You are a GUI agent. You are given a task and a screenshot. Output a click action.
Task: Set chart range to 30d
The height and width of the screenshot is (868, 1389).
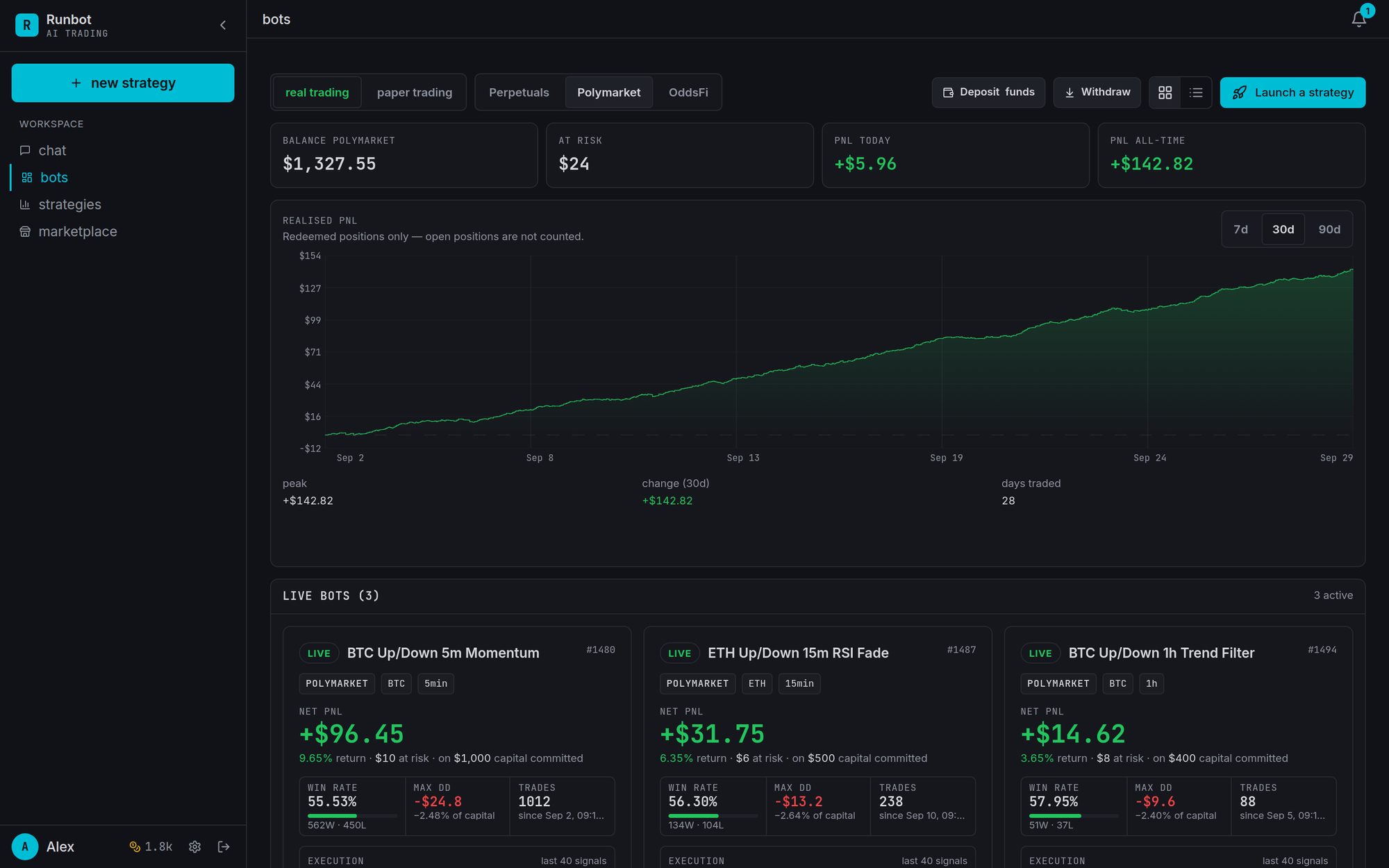1283,229
